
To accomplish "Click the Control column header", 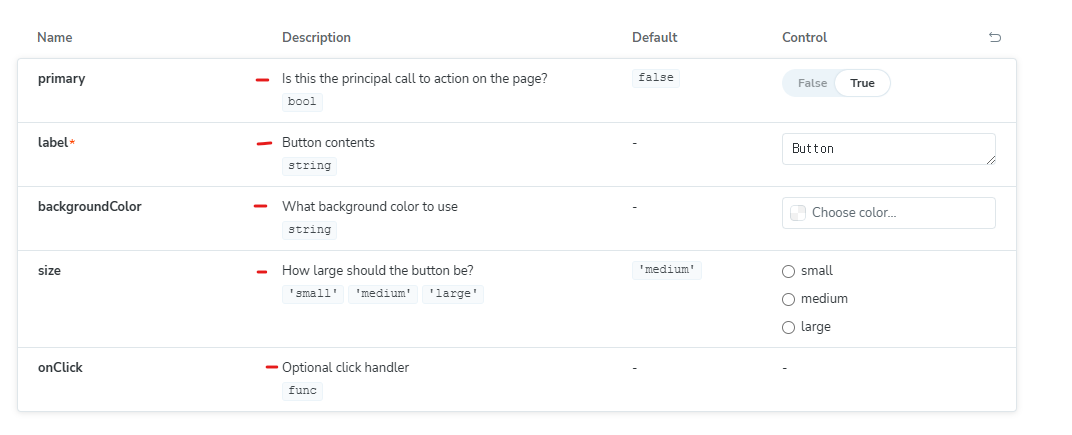I will (x=805, y=38).
